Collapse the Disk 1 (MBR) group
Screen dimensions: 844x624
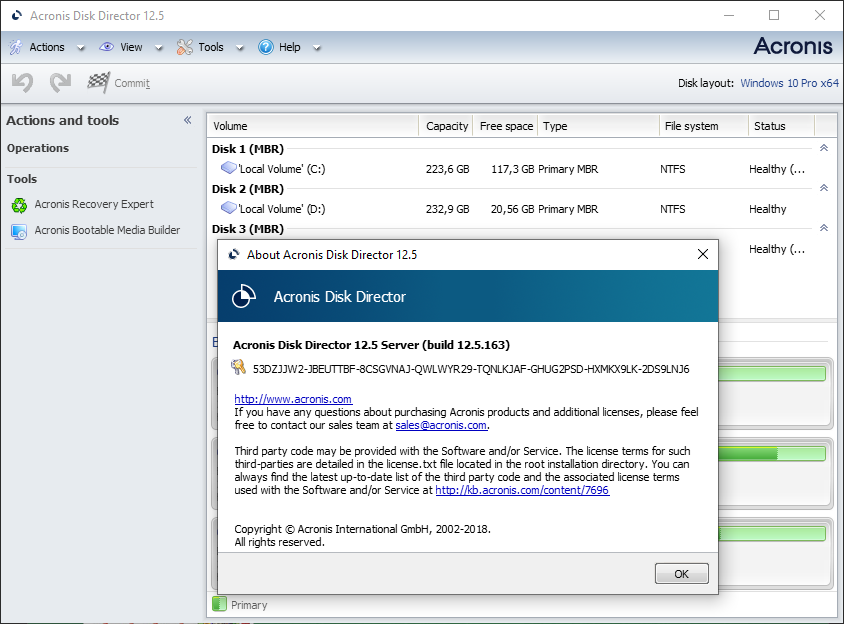coord(824,148)
